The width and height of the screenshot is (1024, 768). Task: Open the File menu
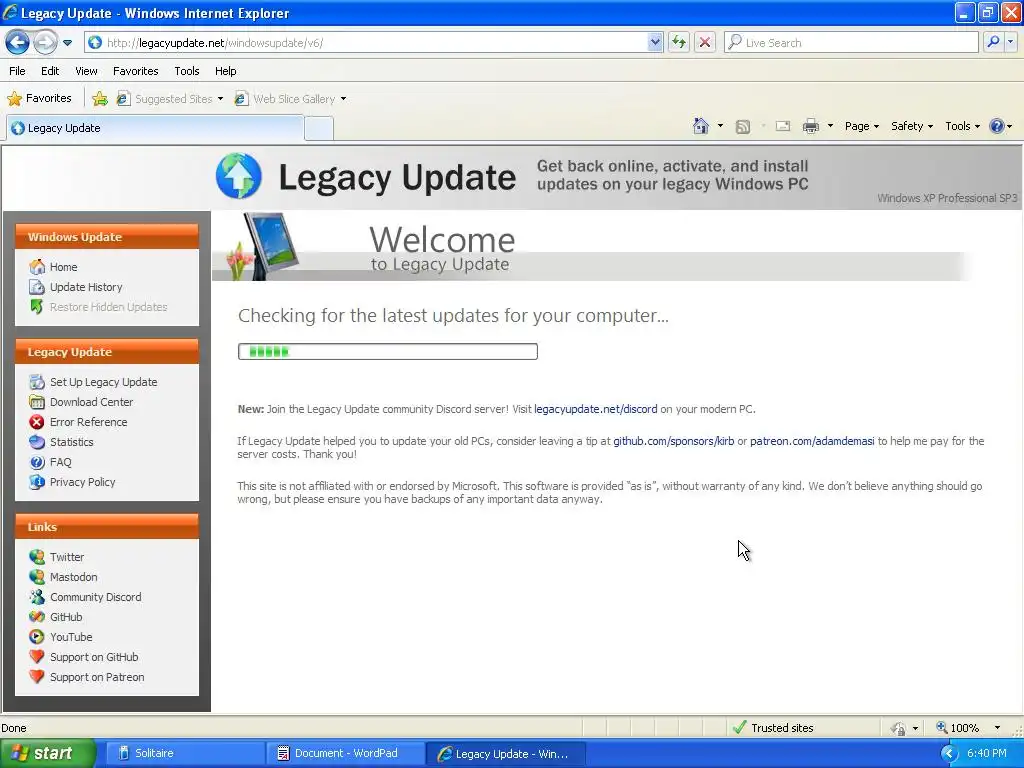(17, 71)
